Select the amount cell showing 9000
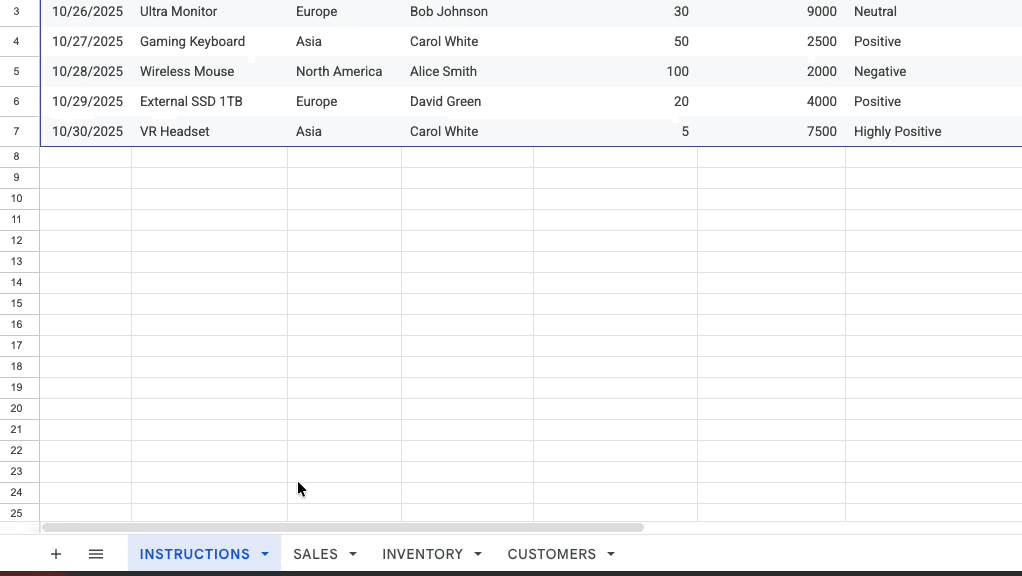The width and height of the screenshot is (1022, 576). 771,12
